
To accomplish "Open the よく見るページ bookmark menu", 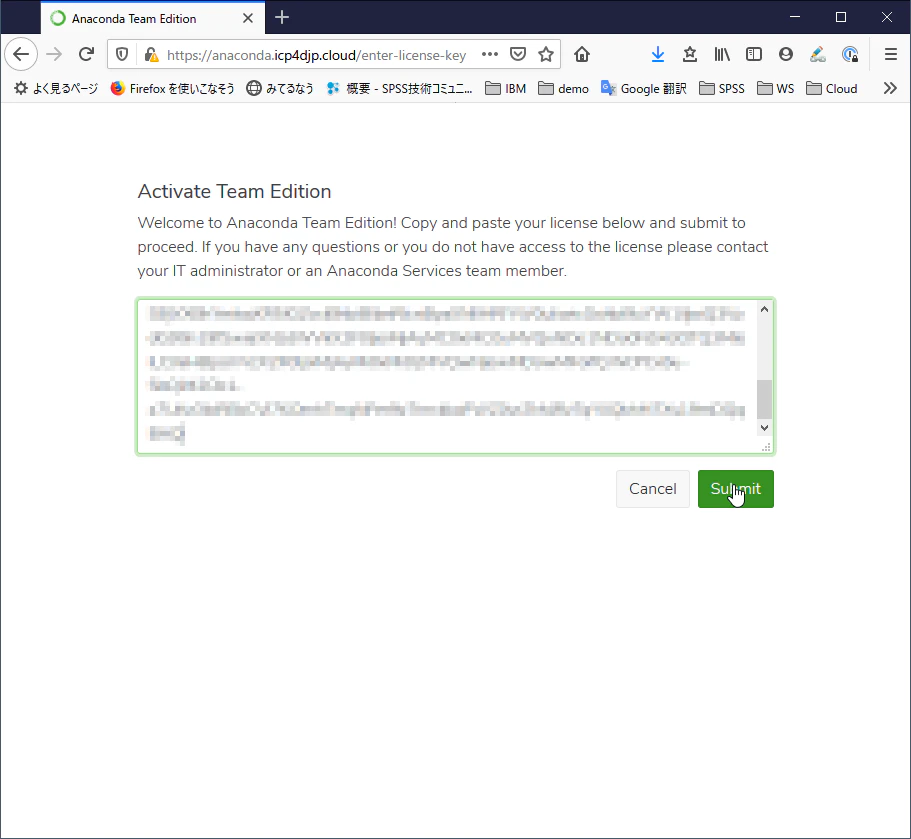I will coord(56,88).
